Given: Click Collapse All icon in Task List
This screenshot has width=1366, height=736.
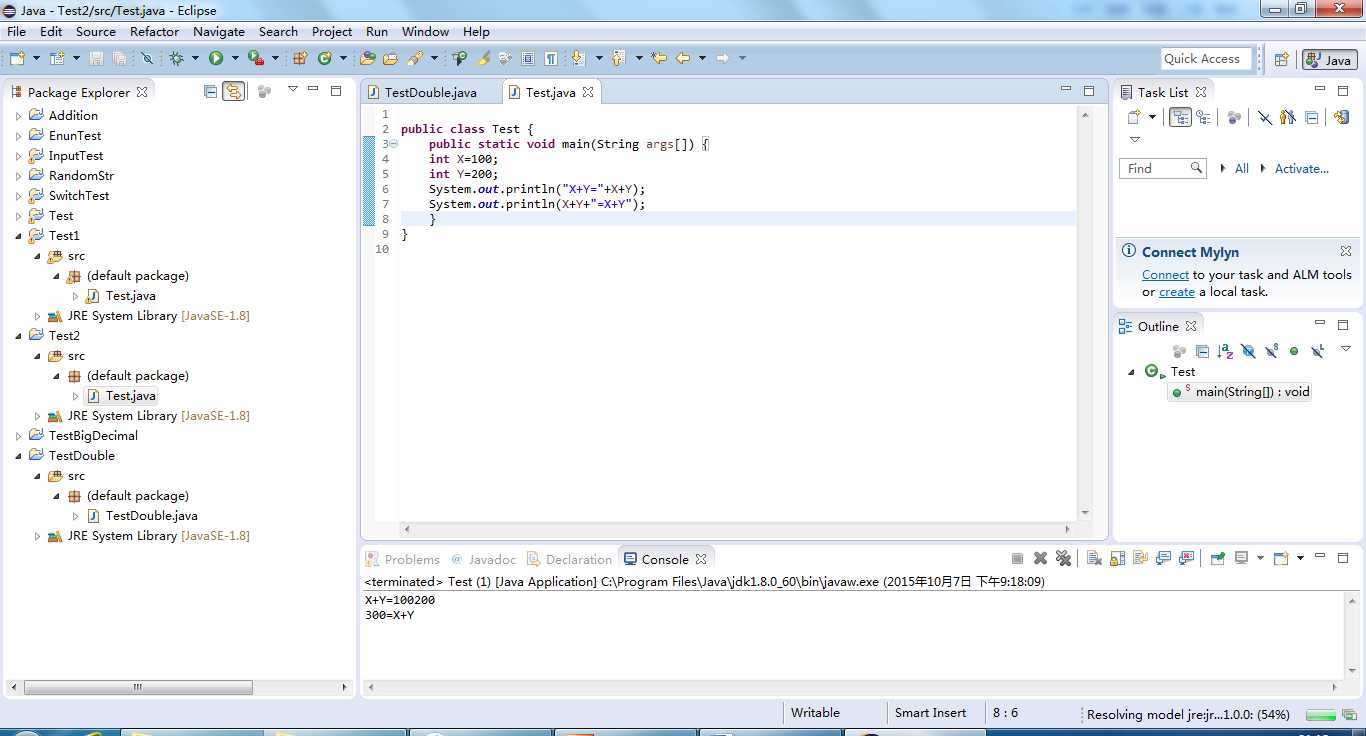Looking at the screenshot, I should 1311,117.
